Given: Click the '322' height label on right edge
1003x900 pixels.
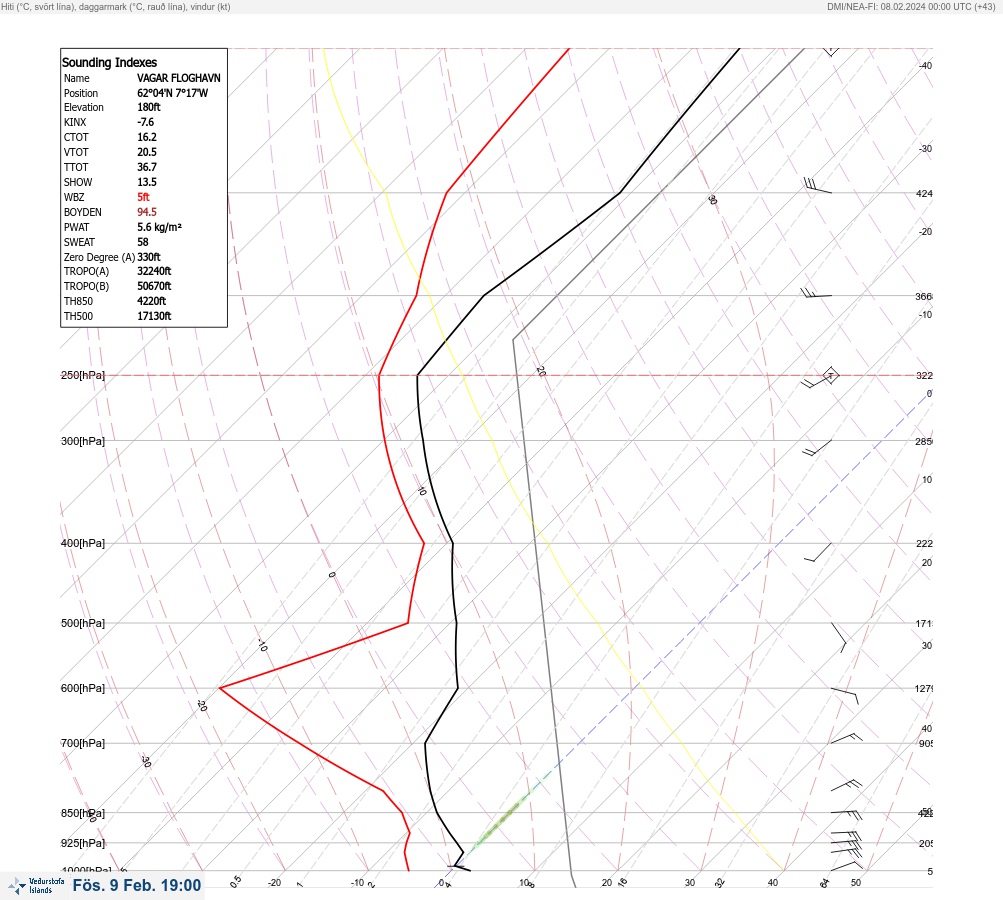Looking at the screenshot, I should [x=924, y=376].
